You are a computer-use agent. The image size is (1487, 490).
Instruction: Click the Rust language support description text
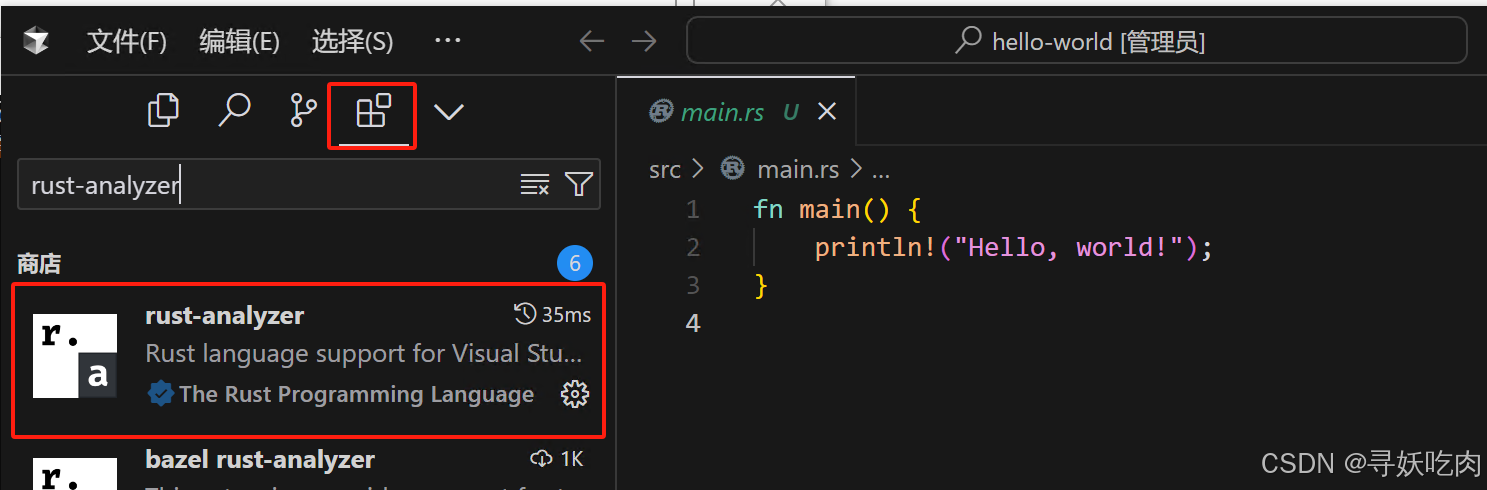click(364, 354)
